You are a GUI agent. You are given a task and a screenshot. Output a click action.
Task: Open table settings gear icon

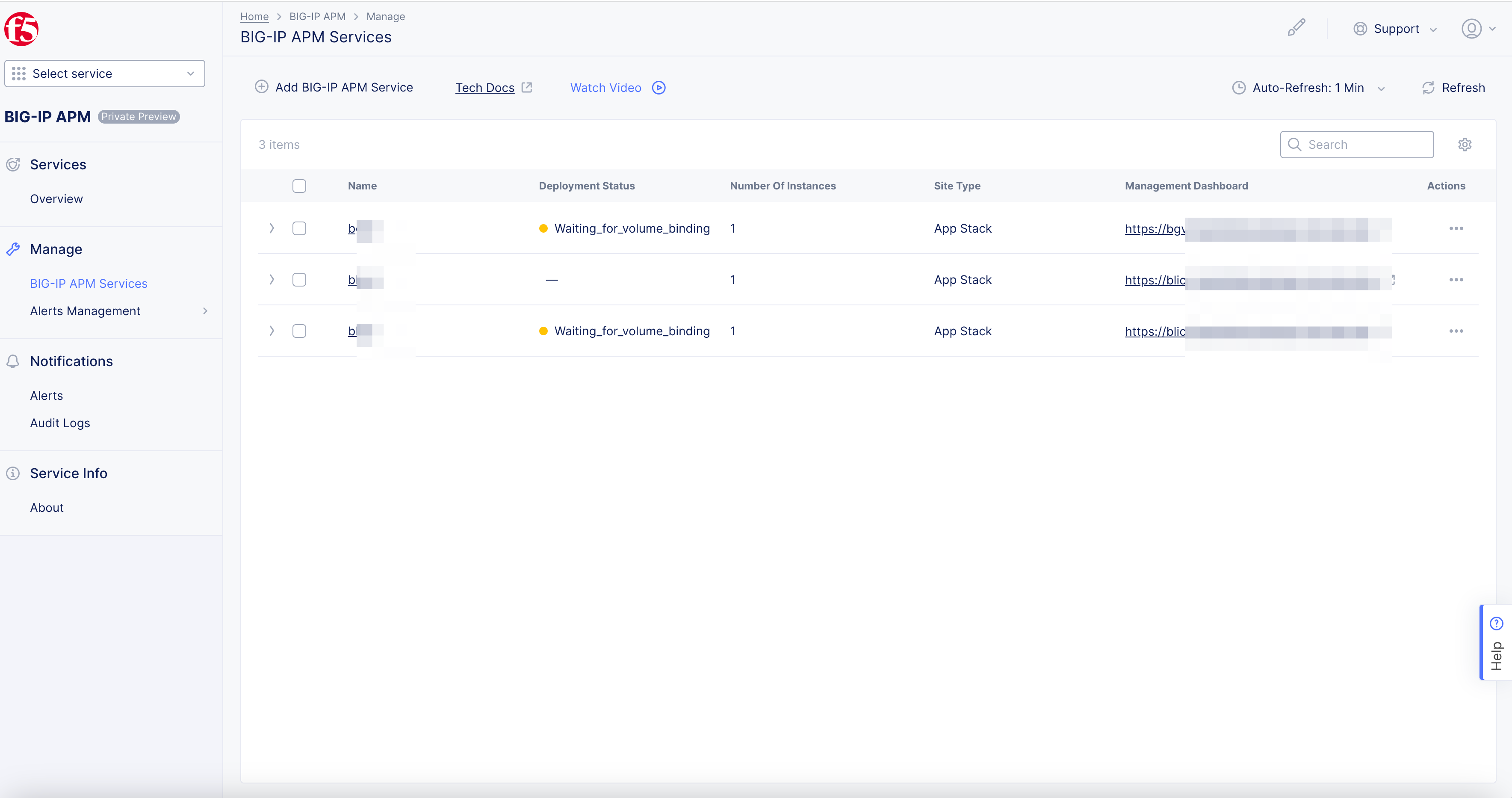[x=1465, y=145]
